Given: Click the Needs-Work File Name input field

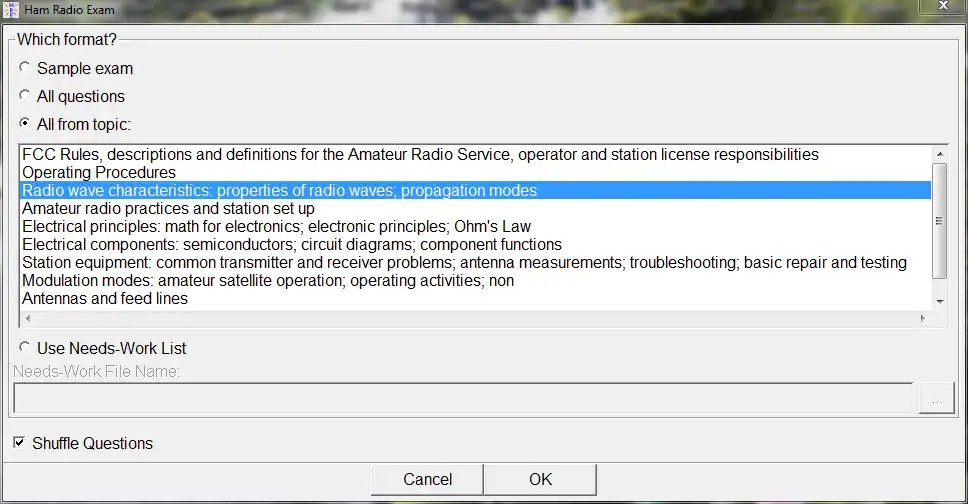Looking at the screenshot, I should pyautogui.click(x=463, y=398).
